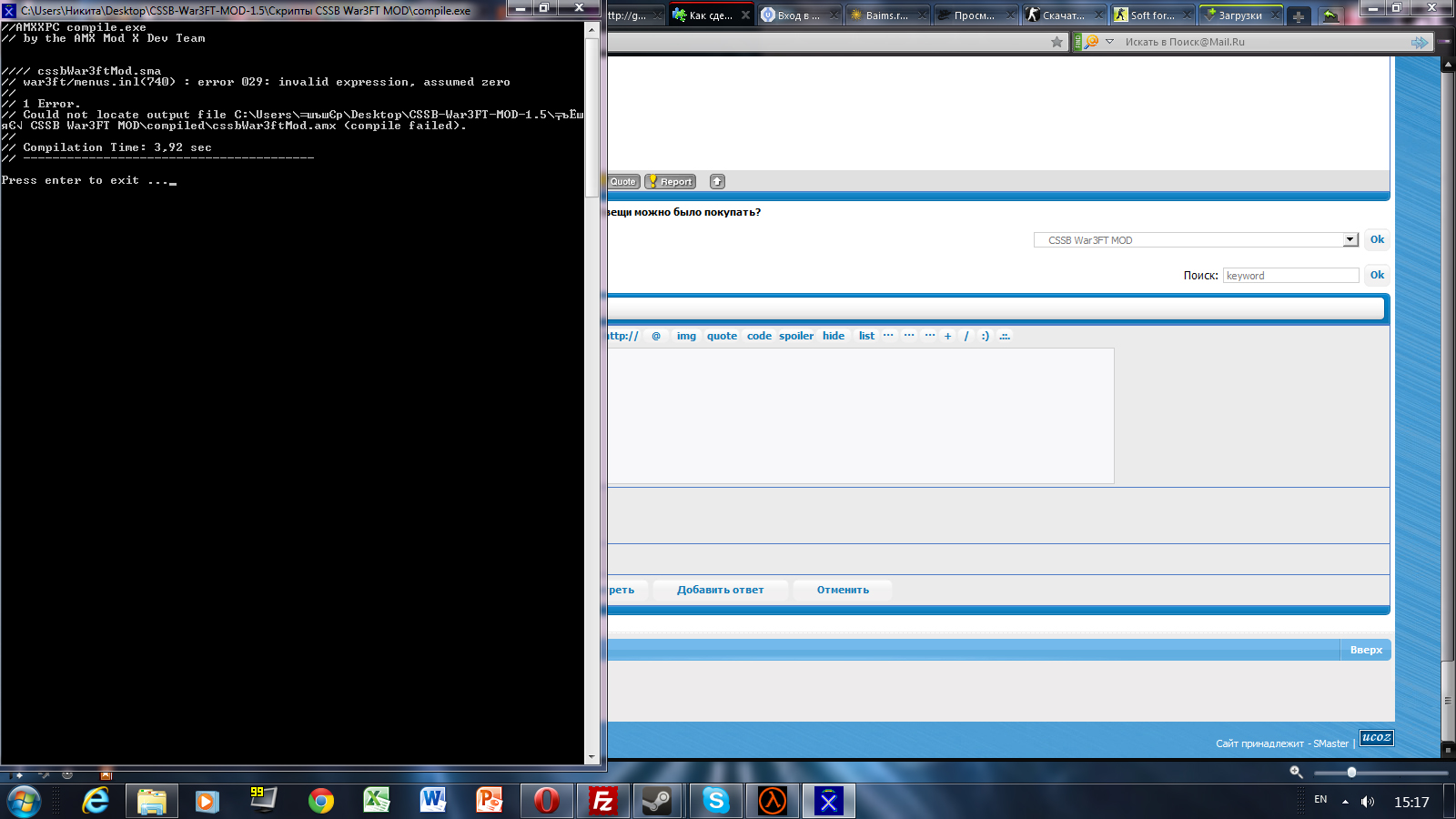Screen dimensions: 1456x819
Task: Click the up arrow icon beside Report
Action: tap(717, 182)
